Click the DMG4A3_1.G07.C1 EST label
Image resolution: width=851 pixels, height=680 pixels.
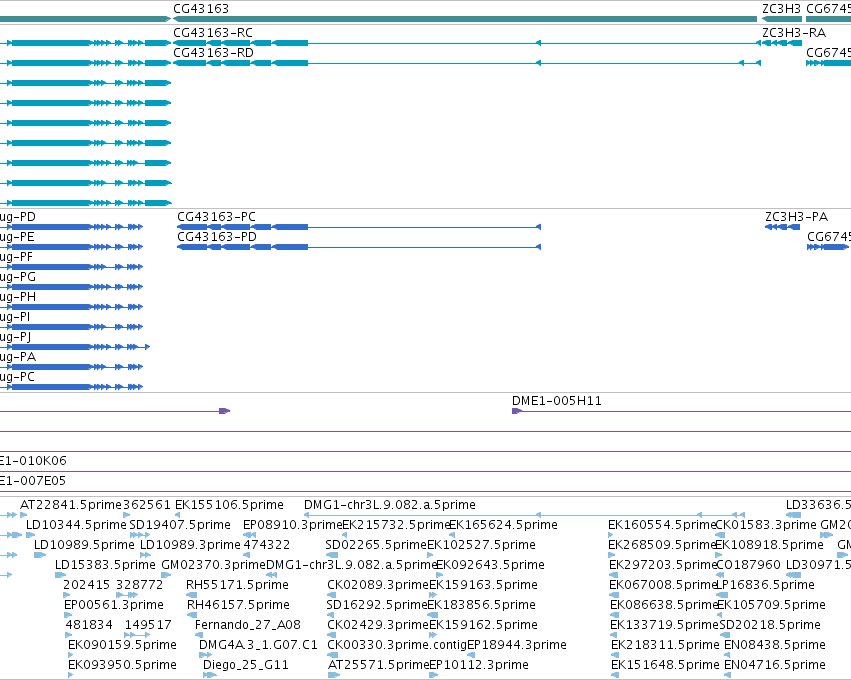point(258,645)
